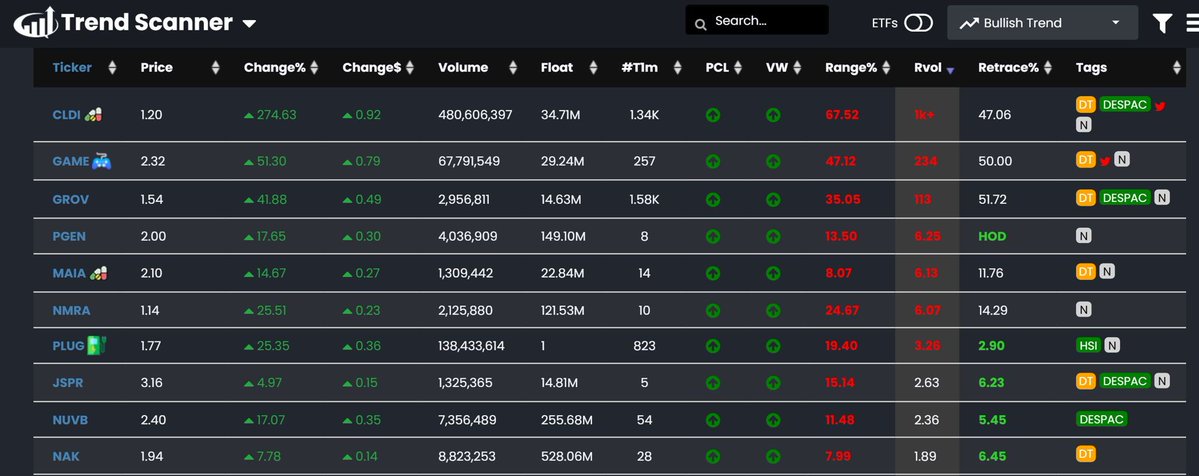Click the DESPAC tag in NUVB row
The width and height of the screenshot is (1199, 476).
point(1102,419)
